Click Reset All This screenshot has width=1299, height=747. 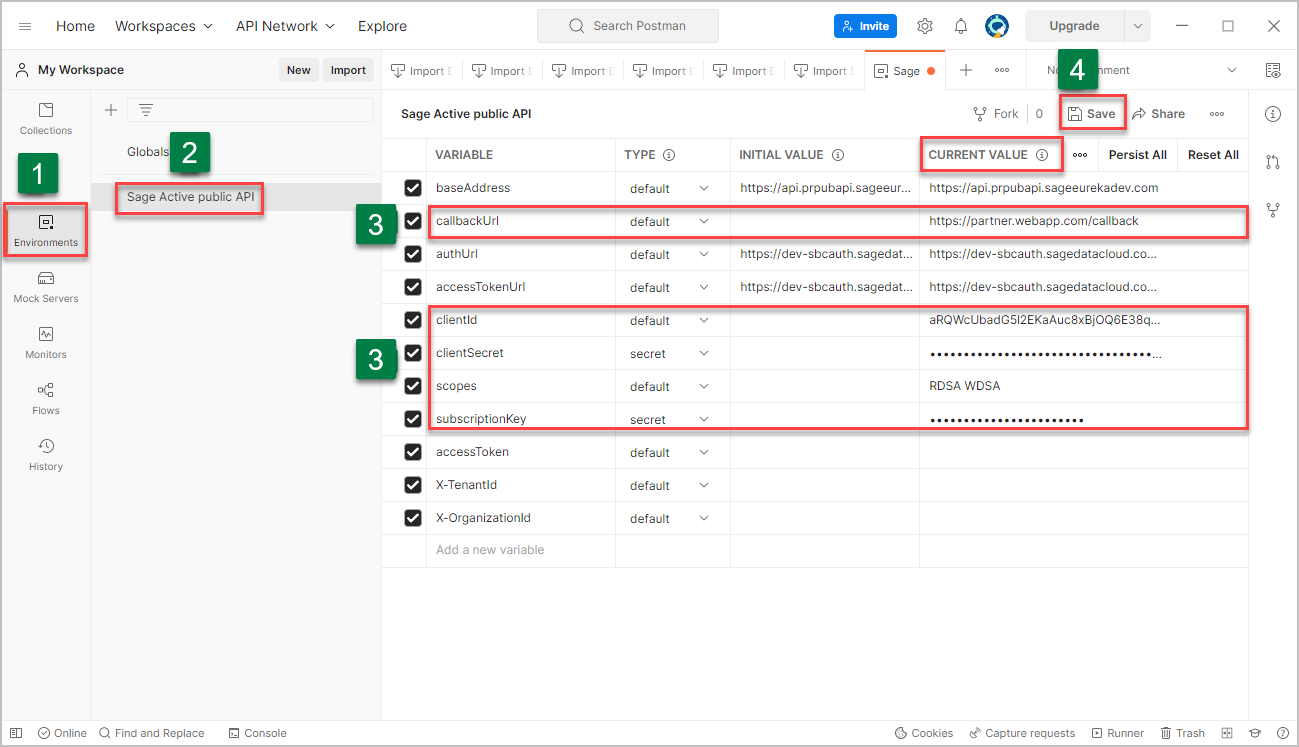coord(1213,155)
